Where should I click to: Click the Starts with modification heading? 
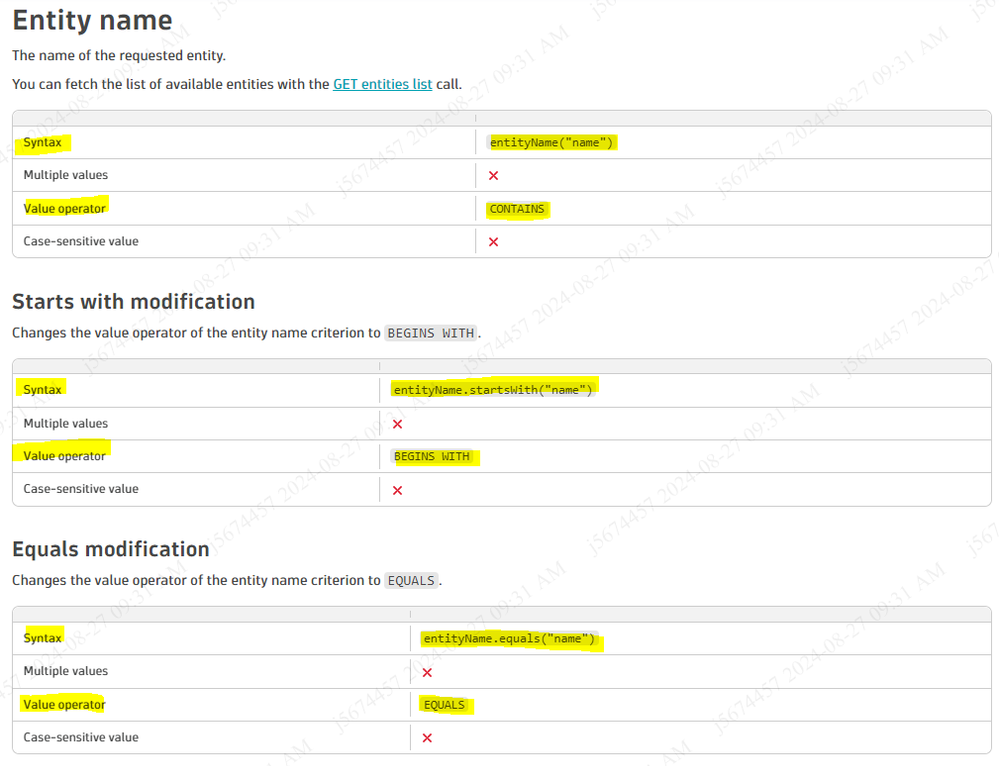click(133, 302)
